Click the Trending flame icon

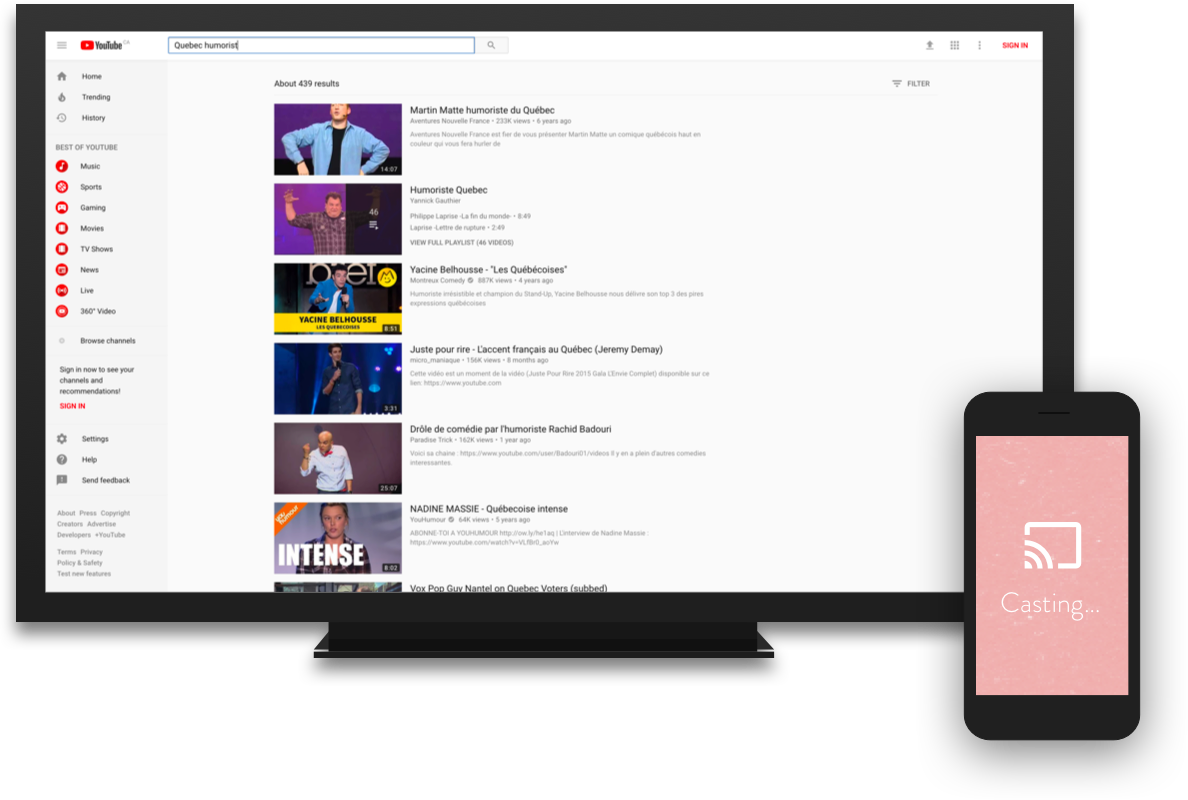[x=62, y=97]
